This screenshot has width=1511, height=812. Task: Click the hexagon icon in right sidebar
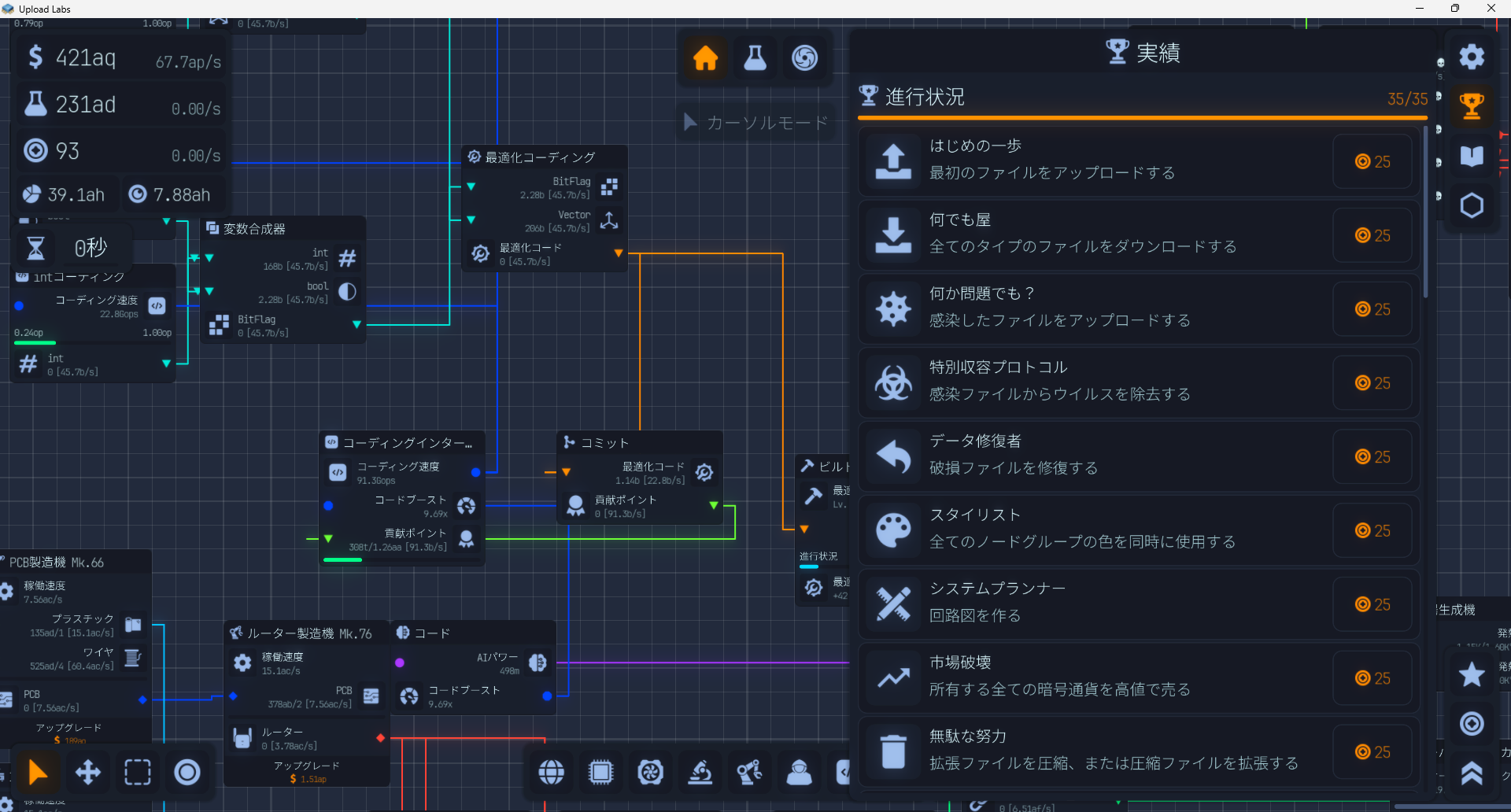[x=1471, y=206]
